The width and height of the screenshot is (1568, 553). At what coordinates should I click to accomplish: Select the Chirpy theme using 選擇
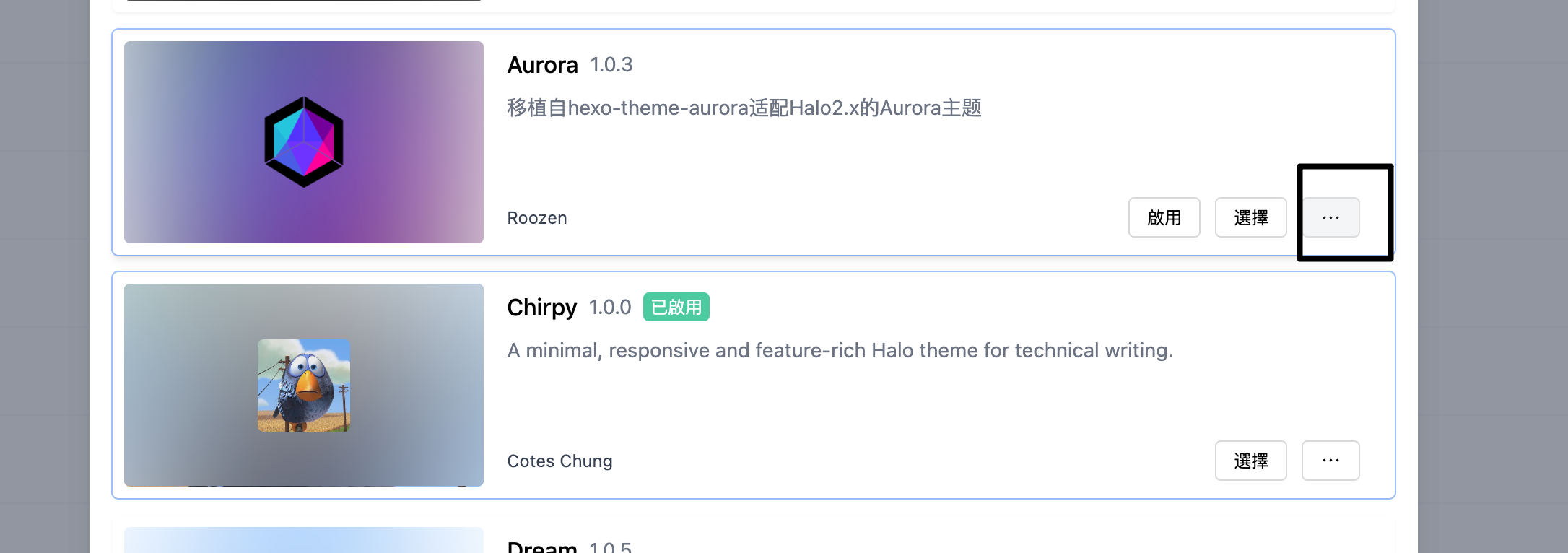pos(1251,460)
